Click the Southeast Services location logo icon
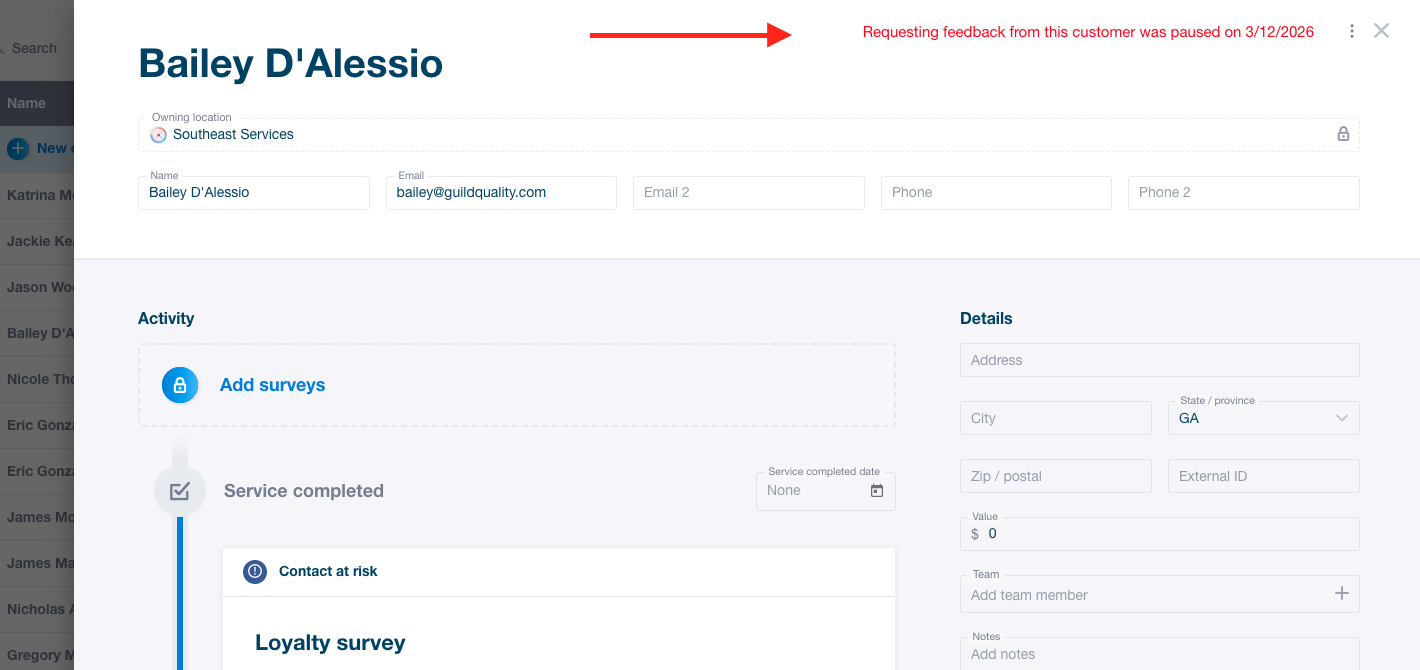1420x670 pixels. click(158, 134)
